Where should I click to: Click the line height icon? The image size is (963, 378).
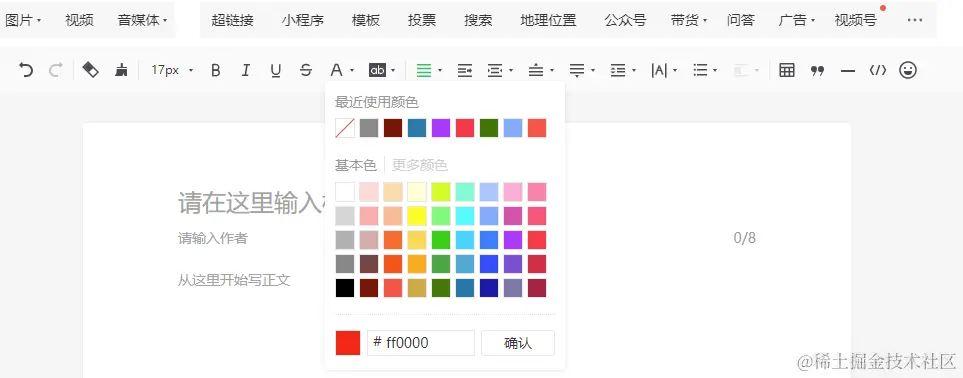[x=618, y=70]
